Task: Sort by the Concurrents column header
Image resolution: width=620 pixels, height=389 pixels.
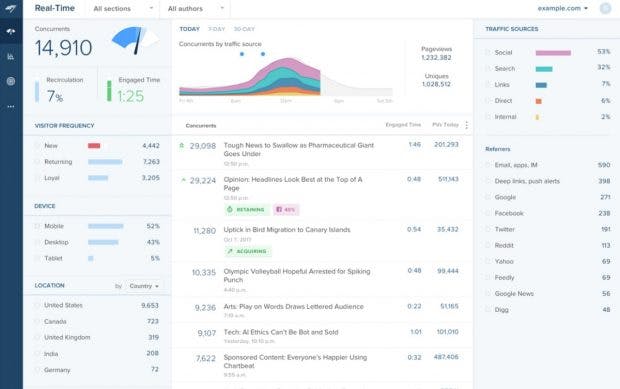Action: (201, 126)
